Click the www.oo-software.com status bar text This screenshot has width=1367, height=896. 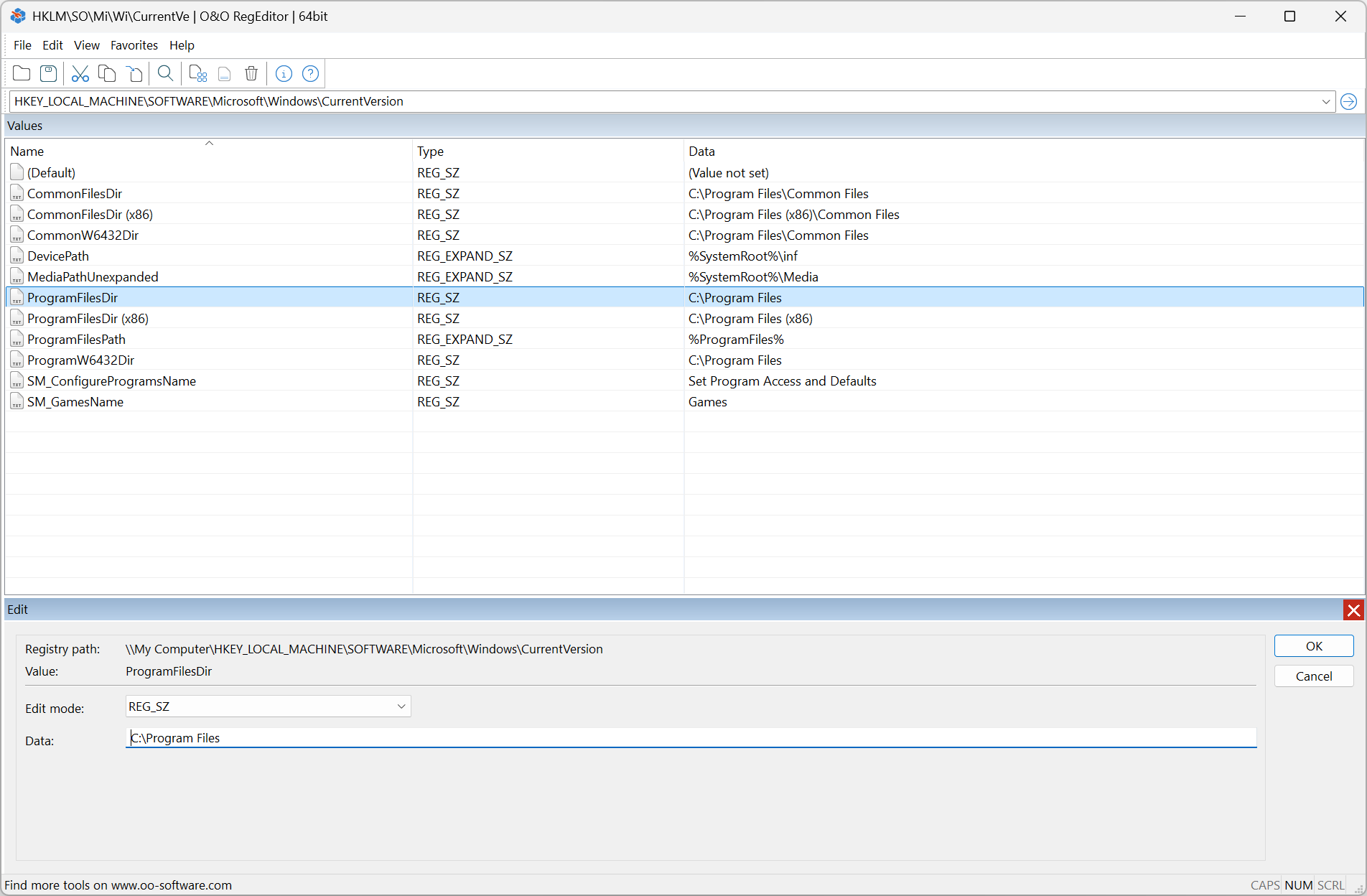(172, 885)
